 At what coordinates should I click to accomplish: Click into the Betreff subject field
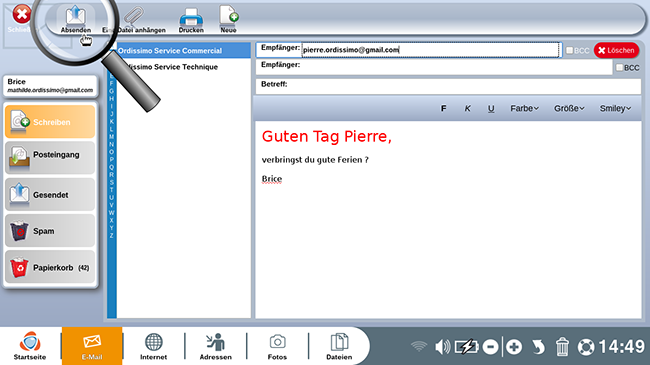448,86
